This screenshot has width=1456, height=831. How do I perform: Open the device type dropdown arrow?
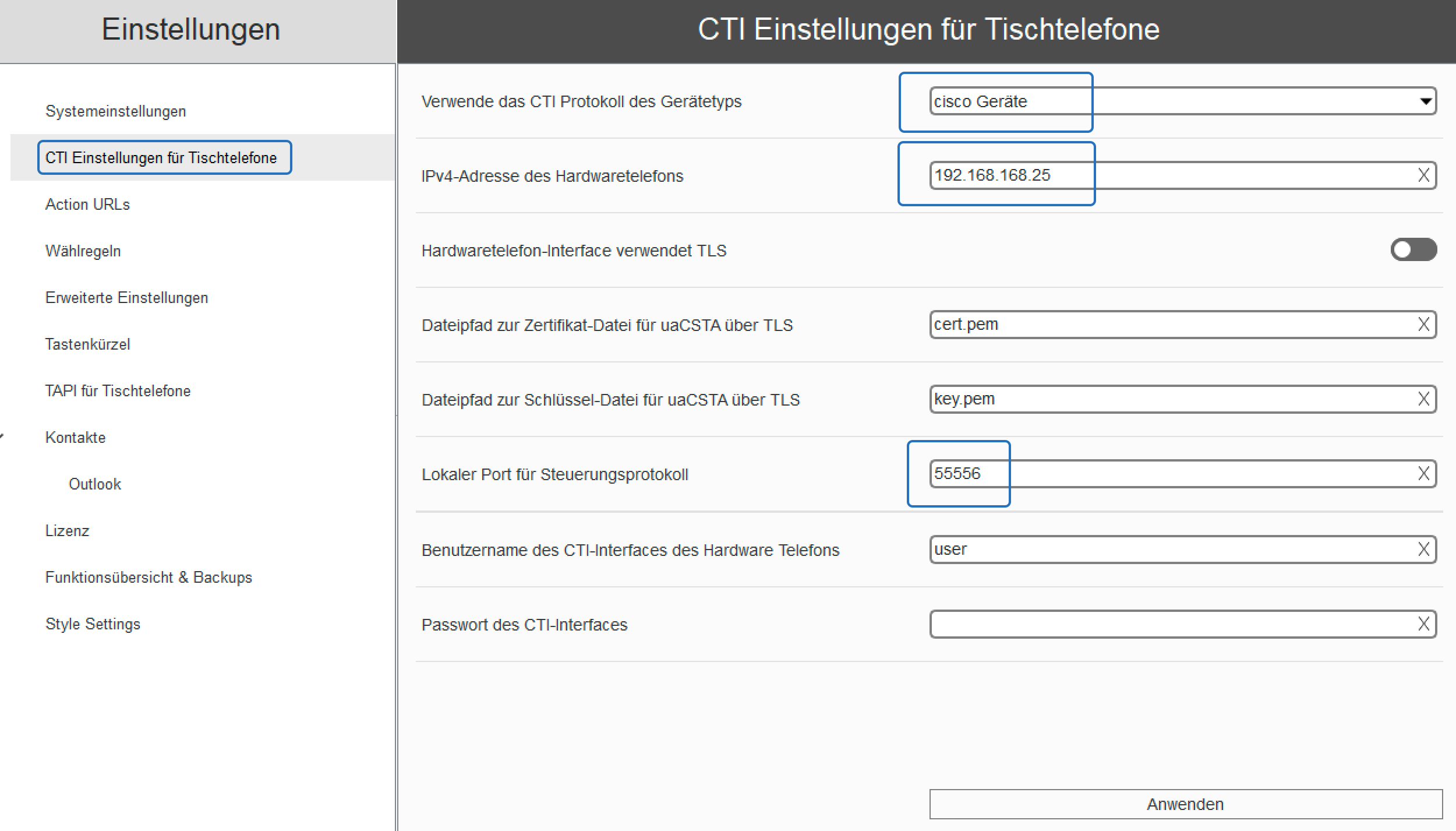[1425, 101]
